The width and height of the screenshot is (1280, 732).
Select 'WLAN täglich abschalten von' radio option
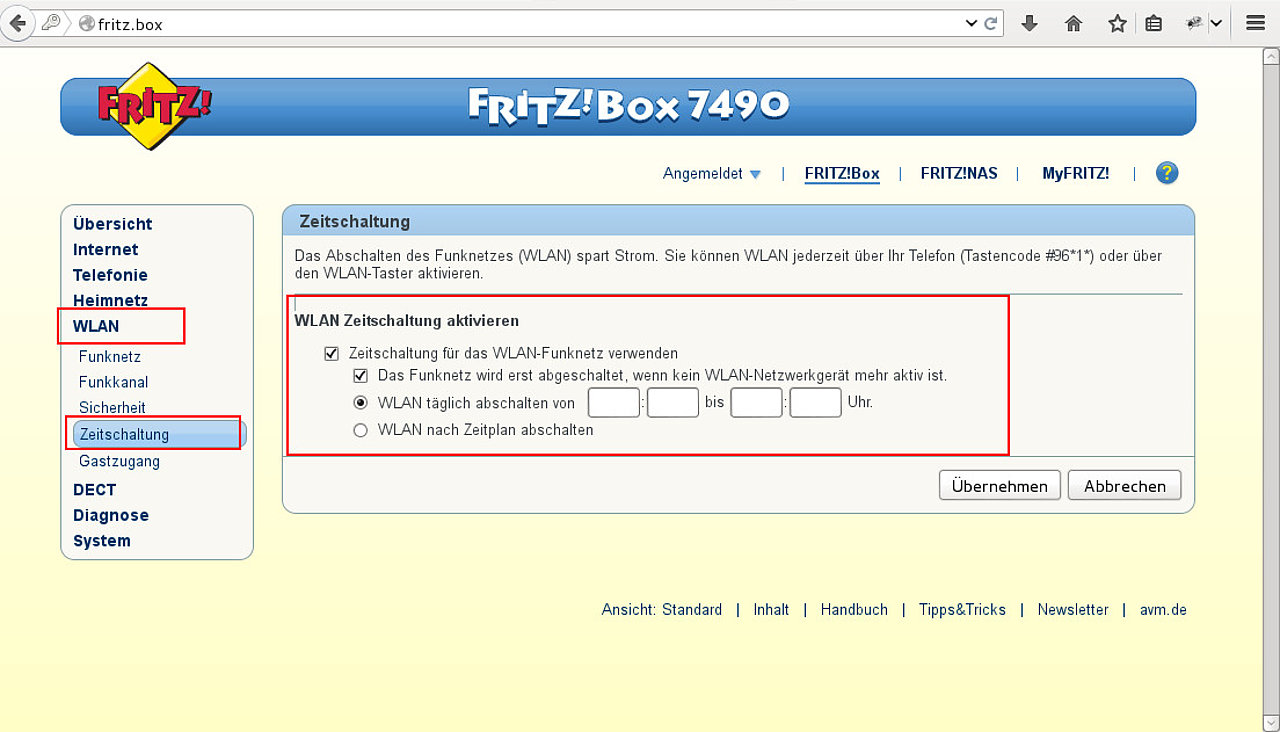361,403
